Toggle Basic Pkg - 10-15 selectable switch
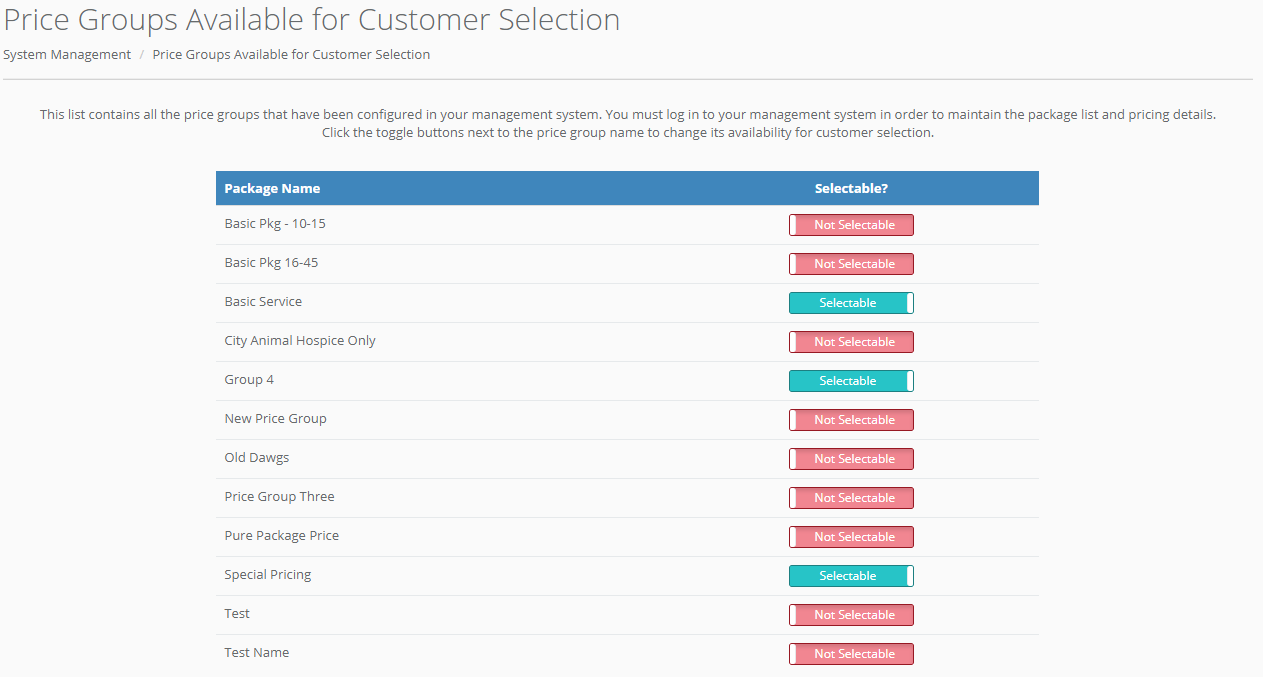 (851, 225)
